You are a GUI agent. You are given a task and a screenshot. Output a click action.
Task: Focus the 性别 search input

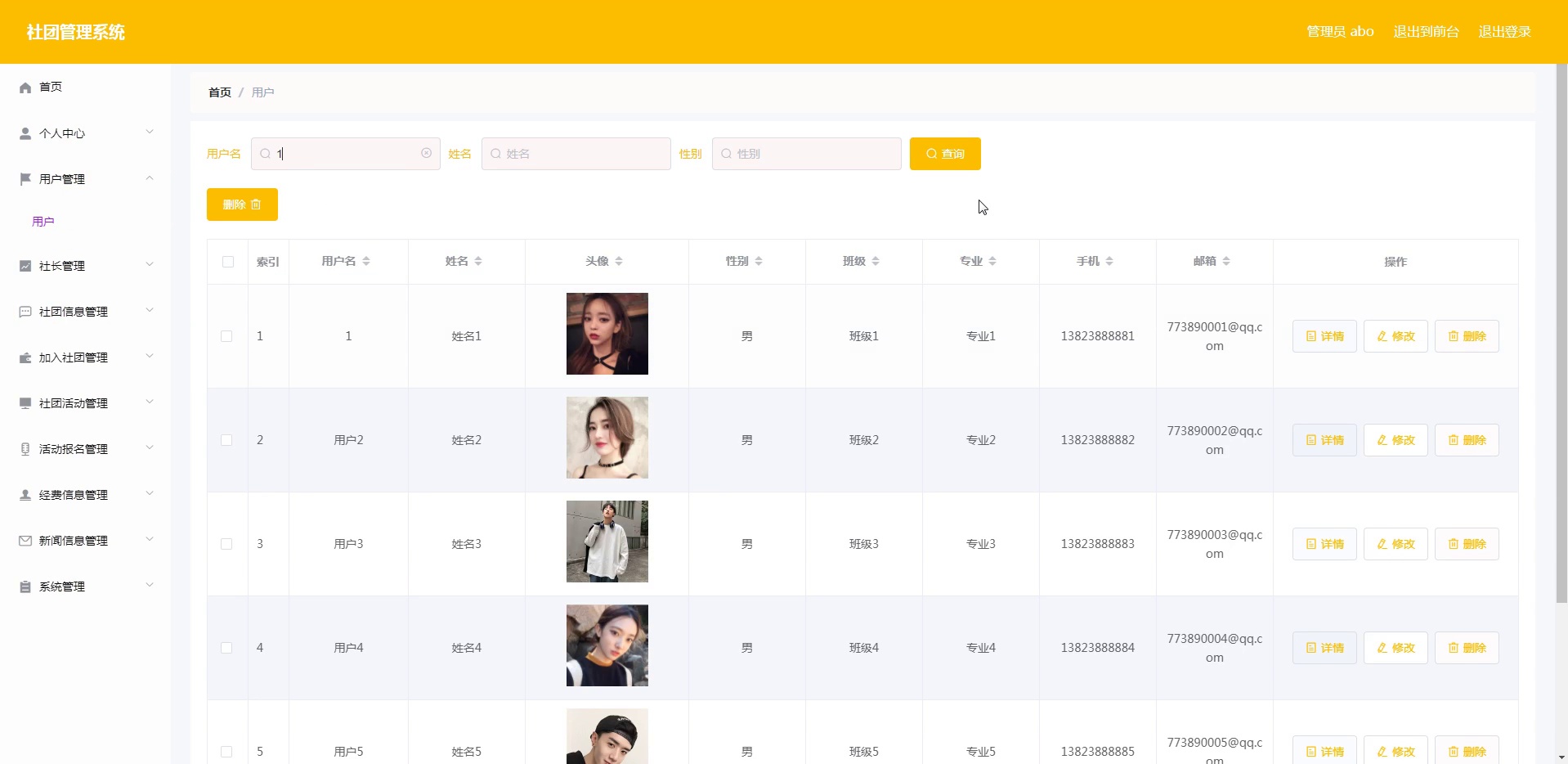click(x=807, y=154)
